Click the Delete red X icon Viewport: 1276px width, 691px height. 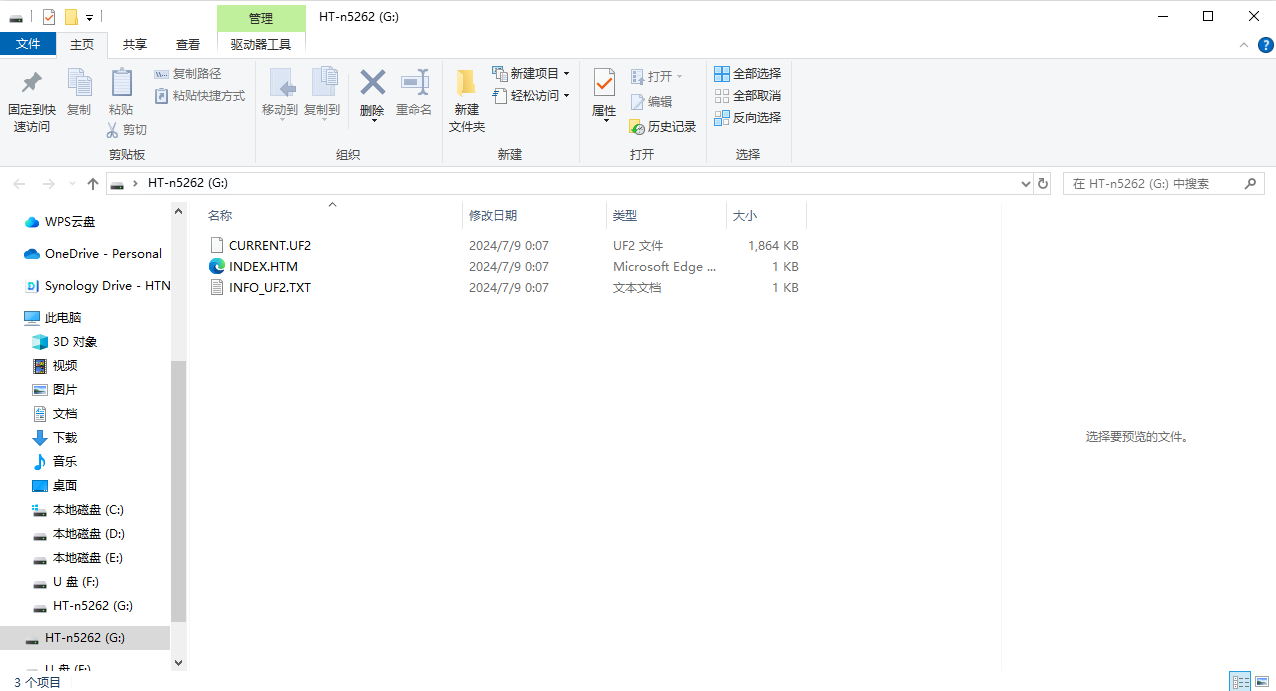pyautogui.click(x=372, y=83)
